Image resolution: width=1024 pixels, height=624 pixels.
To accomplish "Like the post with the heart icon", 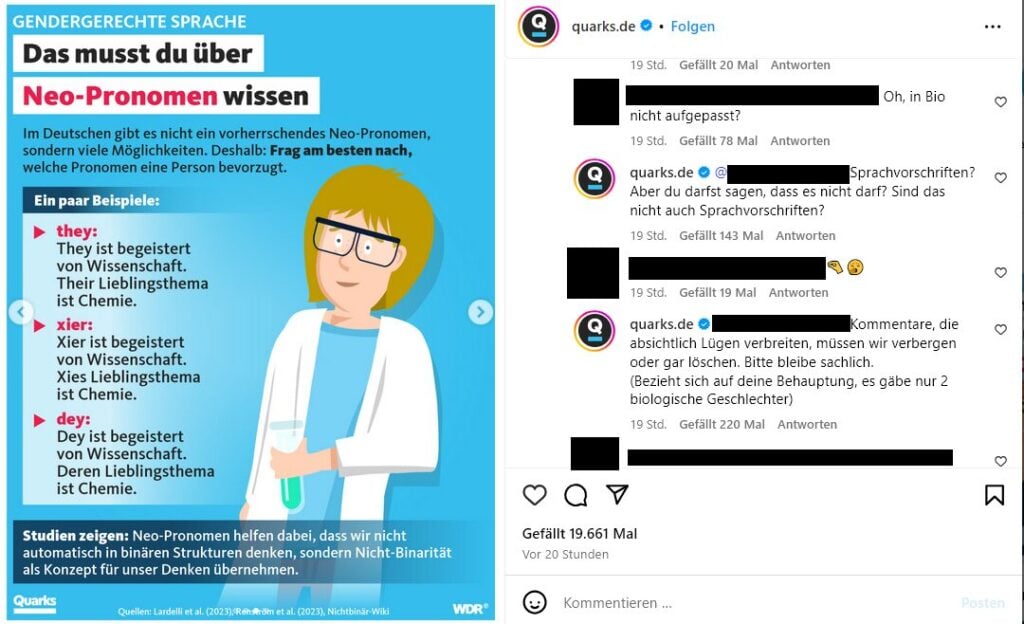I will pyautogui.click(x=534, y=495).
